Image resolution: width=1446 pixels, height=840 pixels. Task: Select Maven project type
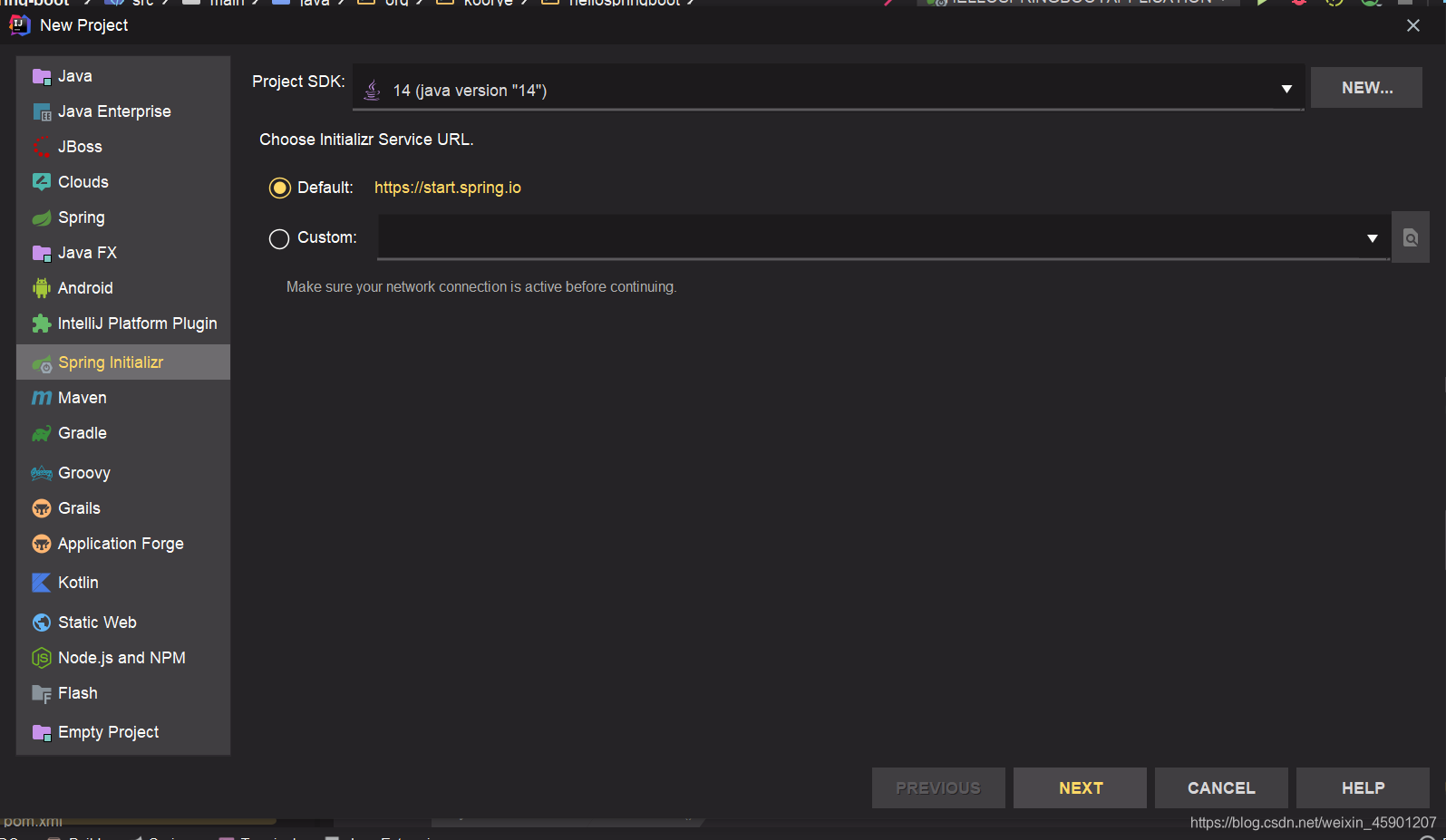123,398
